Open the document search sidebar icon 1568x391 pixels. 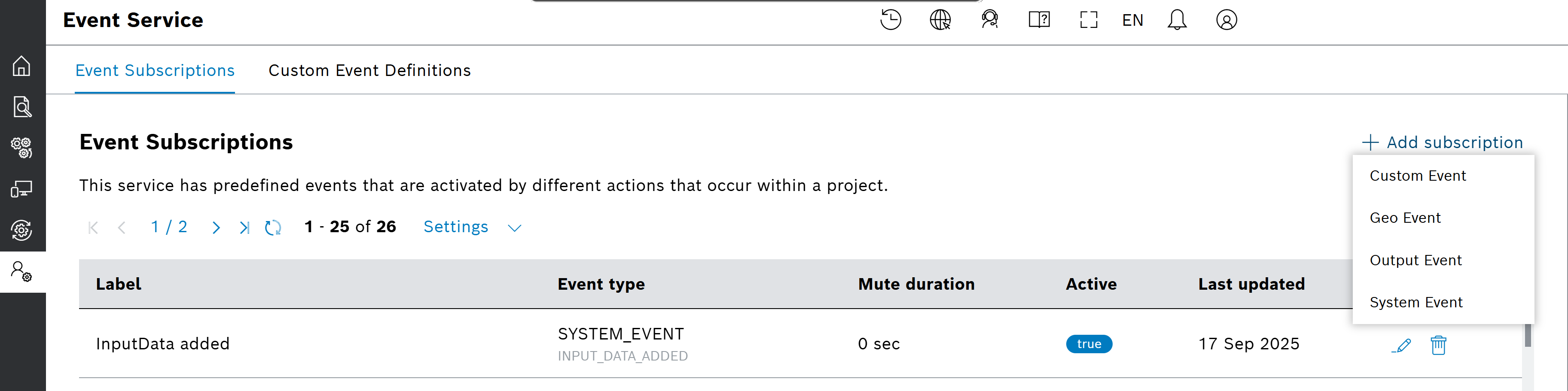point(22,107)
